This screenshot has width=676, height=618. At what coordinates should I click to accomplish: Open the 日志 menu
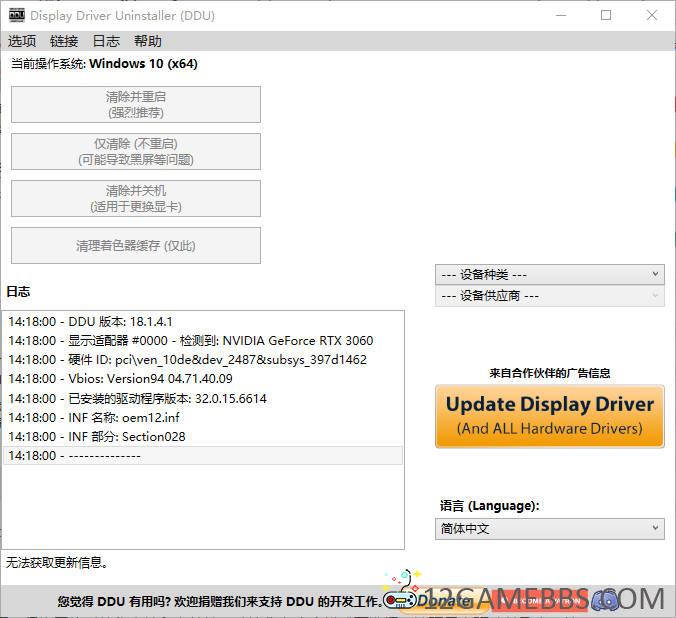tap(106, 41)
